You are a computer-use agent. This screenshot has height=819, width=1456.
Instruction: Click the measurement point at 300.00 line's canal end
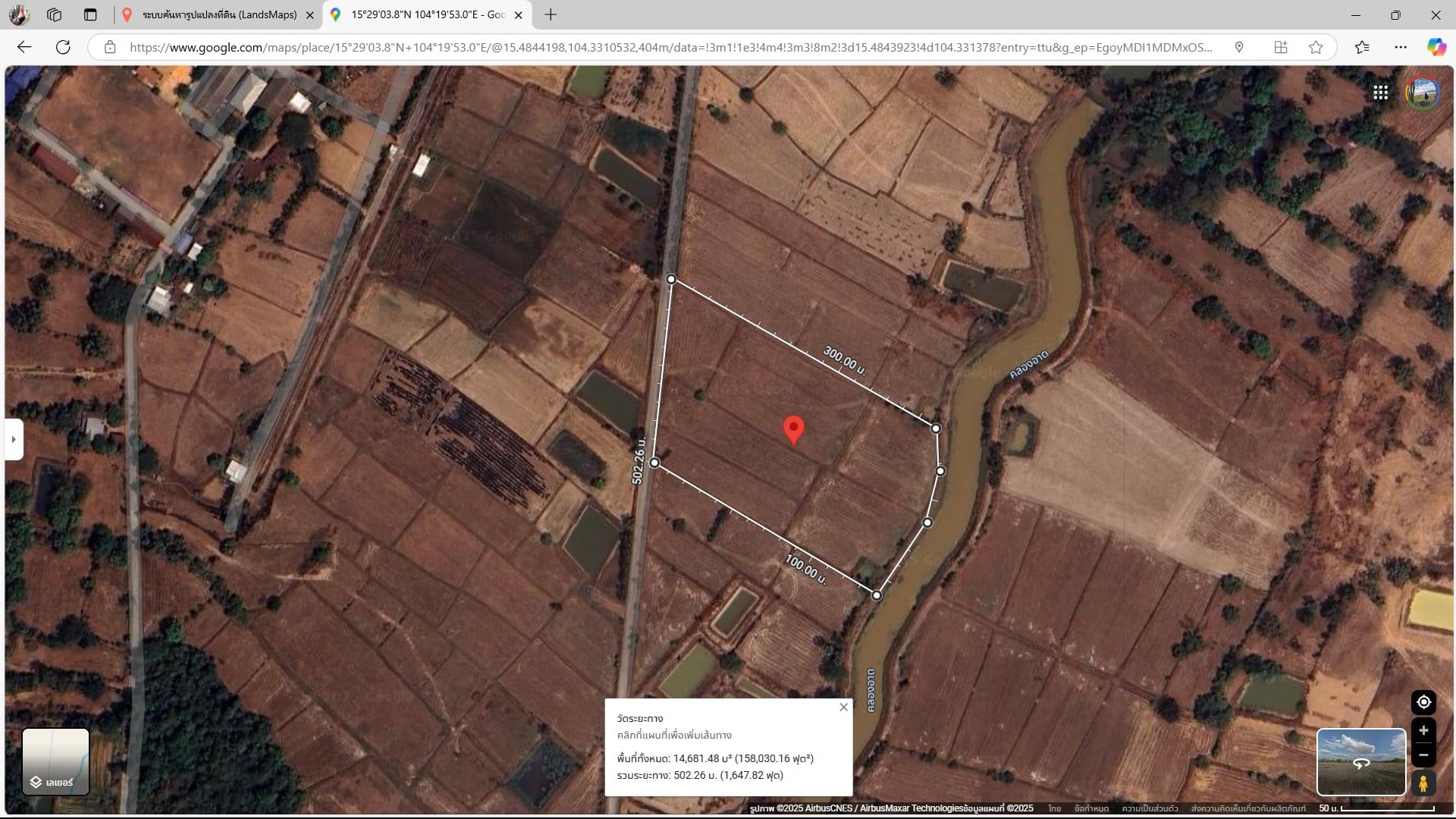coord(936,428)
